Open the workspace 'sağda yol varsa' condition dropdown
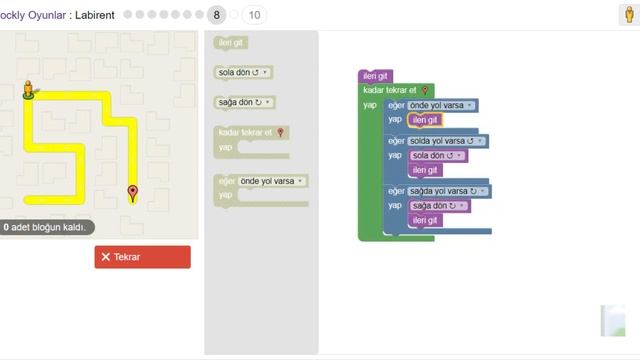This screenshot has height=360, width=640. click(x=448, y=191)
